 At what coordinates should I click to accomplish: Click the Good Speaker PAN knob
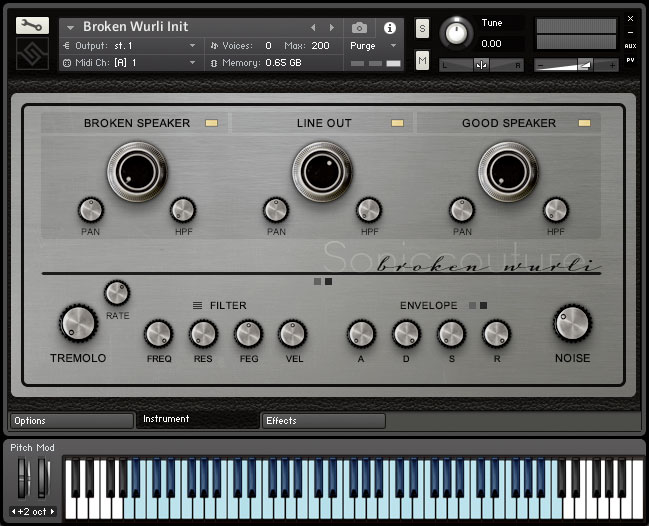pyautogui.click(x=462, y=210)
